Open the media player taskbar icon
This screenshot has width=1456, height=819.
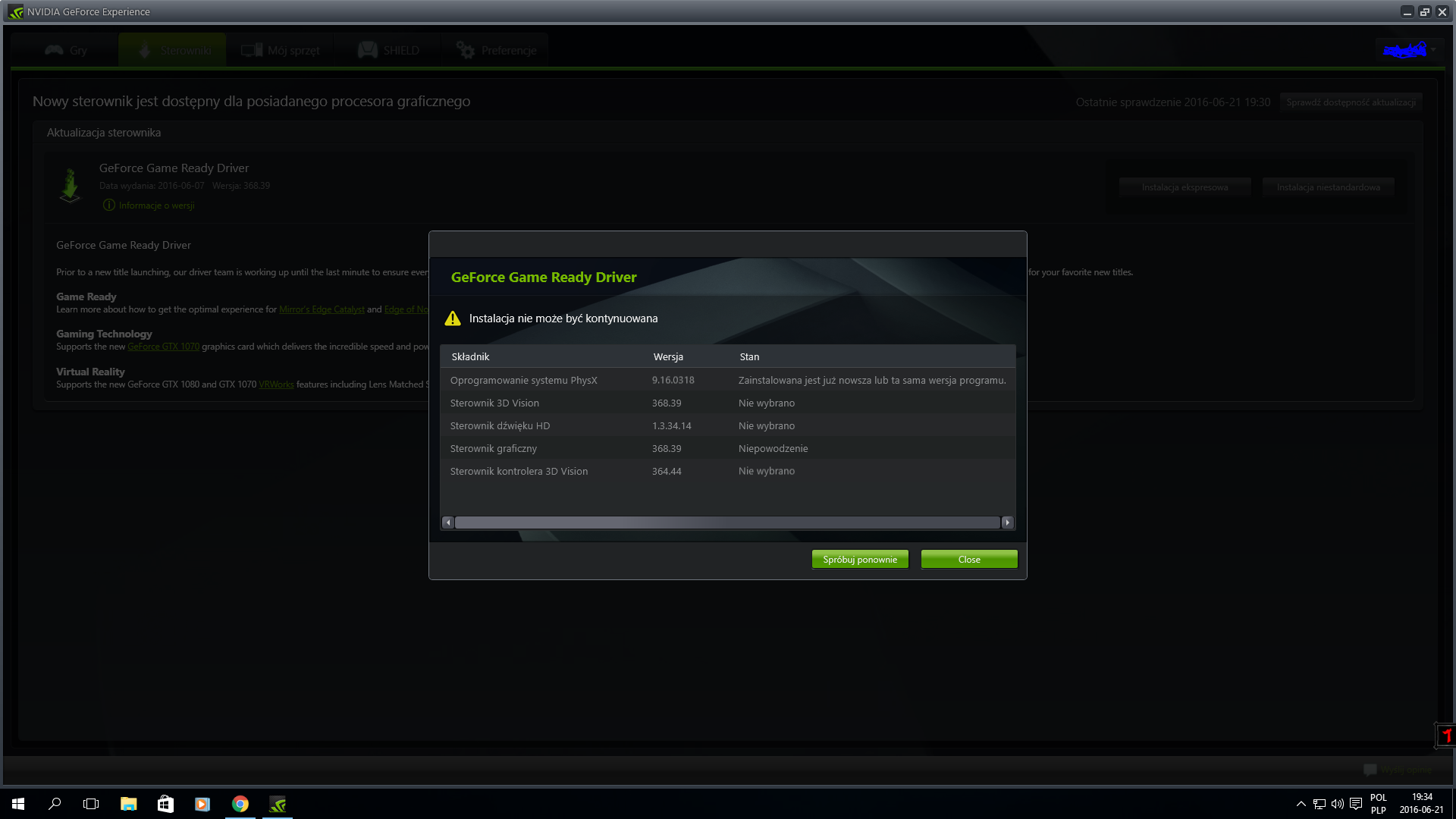(x=202, y=804)
